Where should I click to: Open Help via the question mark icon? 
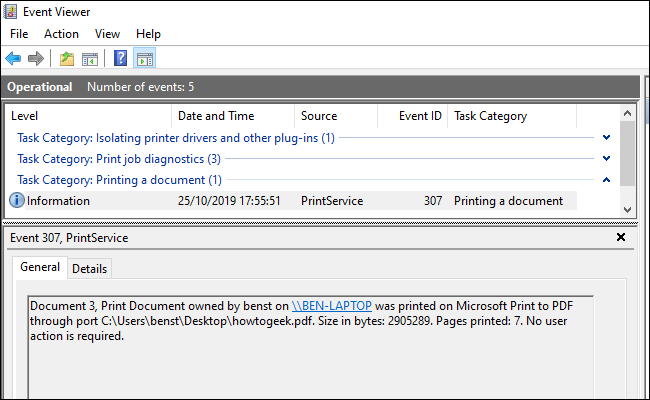[120, 59]
